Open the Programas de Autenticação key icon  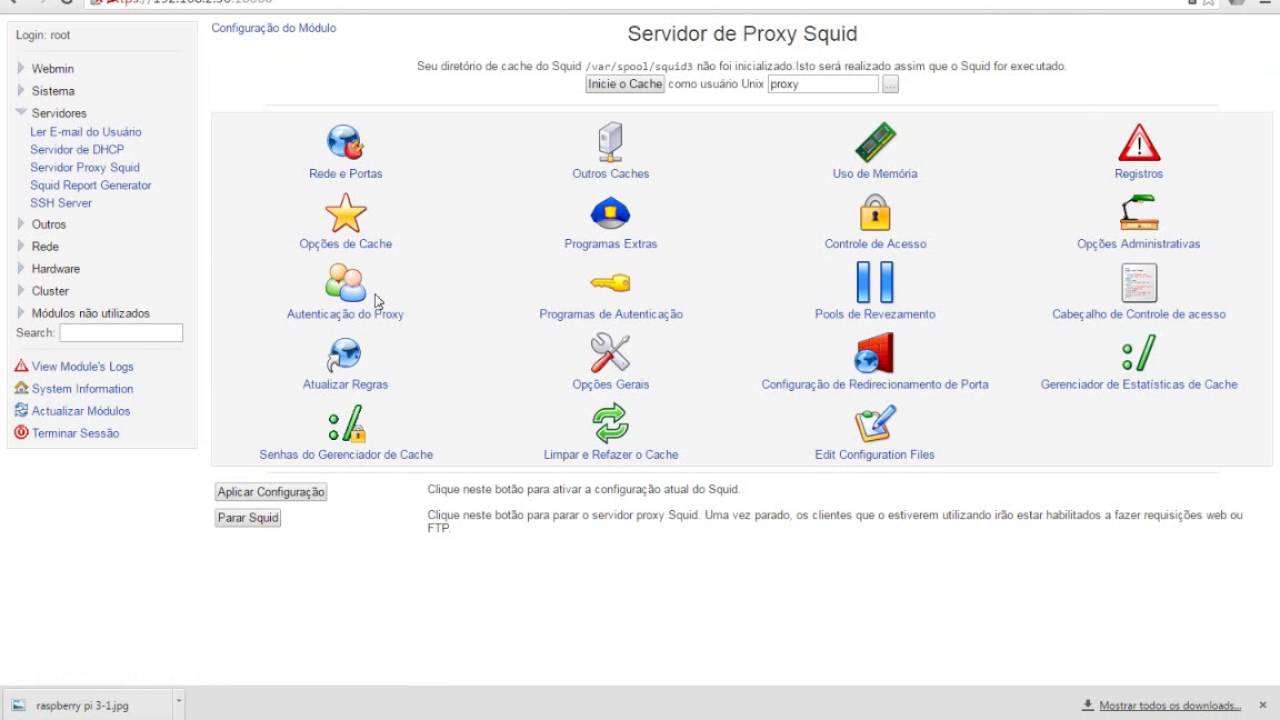[x=610, y=283]
